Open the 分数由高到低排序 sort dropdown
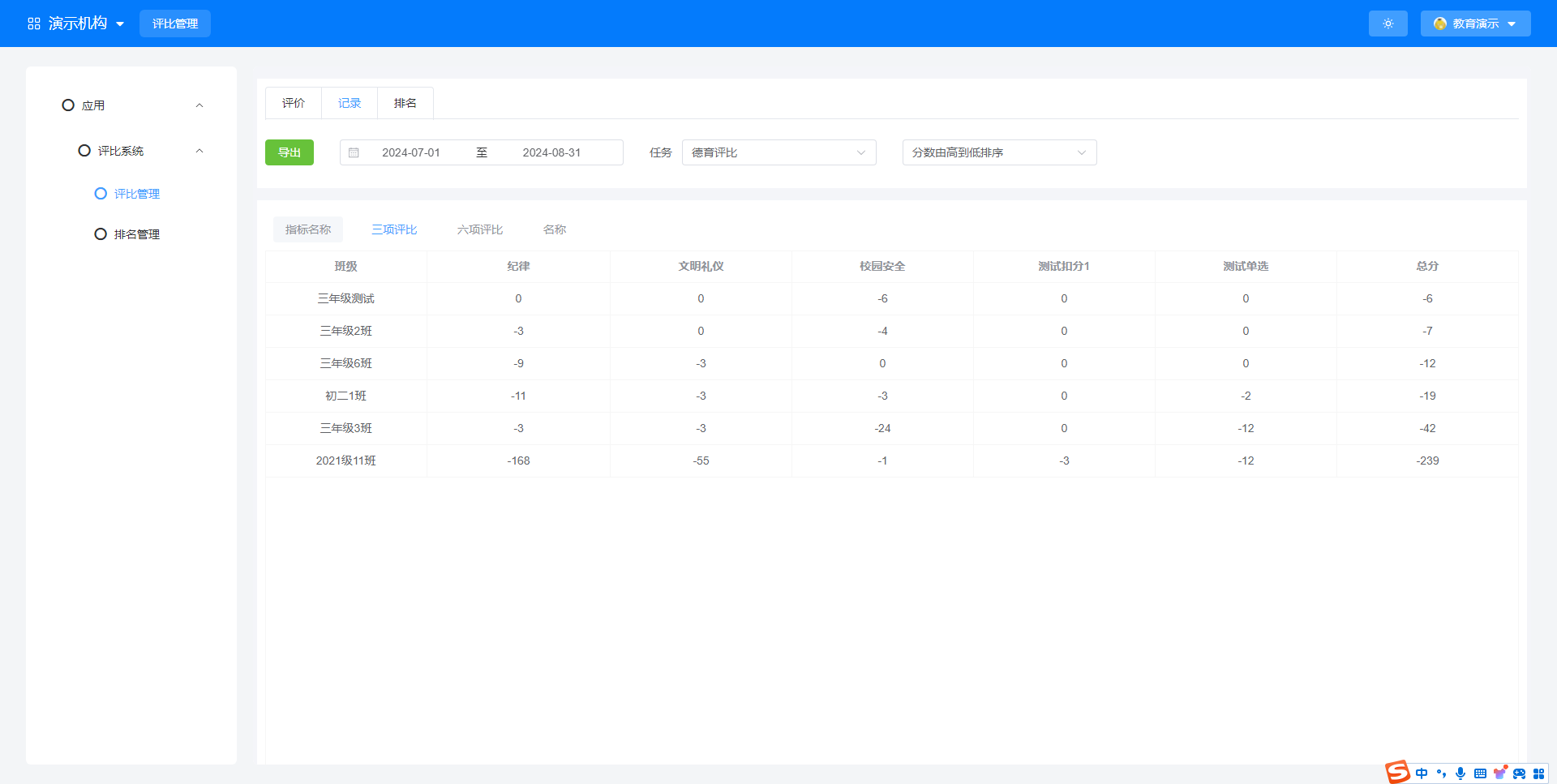1557x784 pixels. coord(1000,152)
